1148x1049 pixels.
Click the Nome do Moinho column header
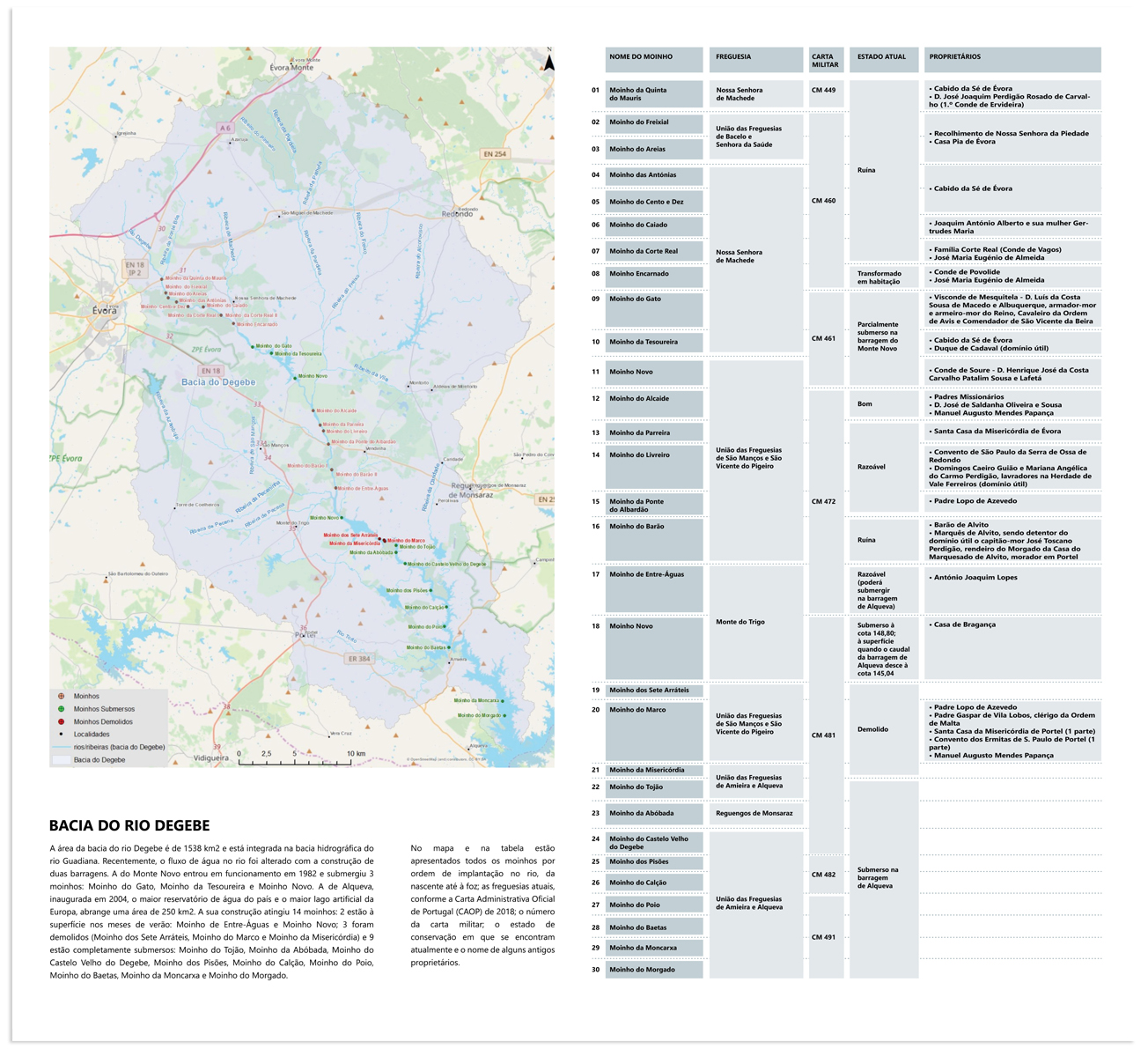pos(653,58)
